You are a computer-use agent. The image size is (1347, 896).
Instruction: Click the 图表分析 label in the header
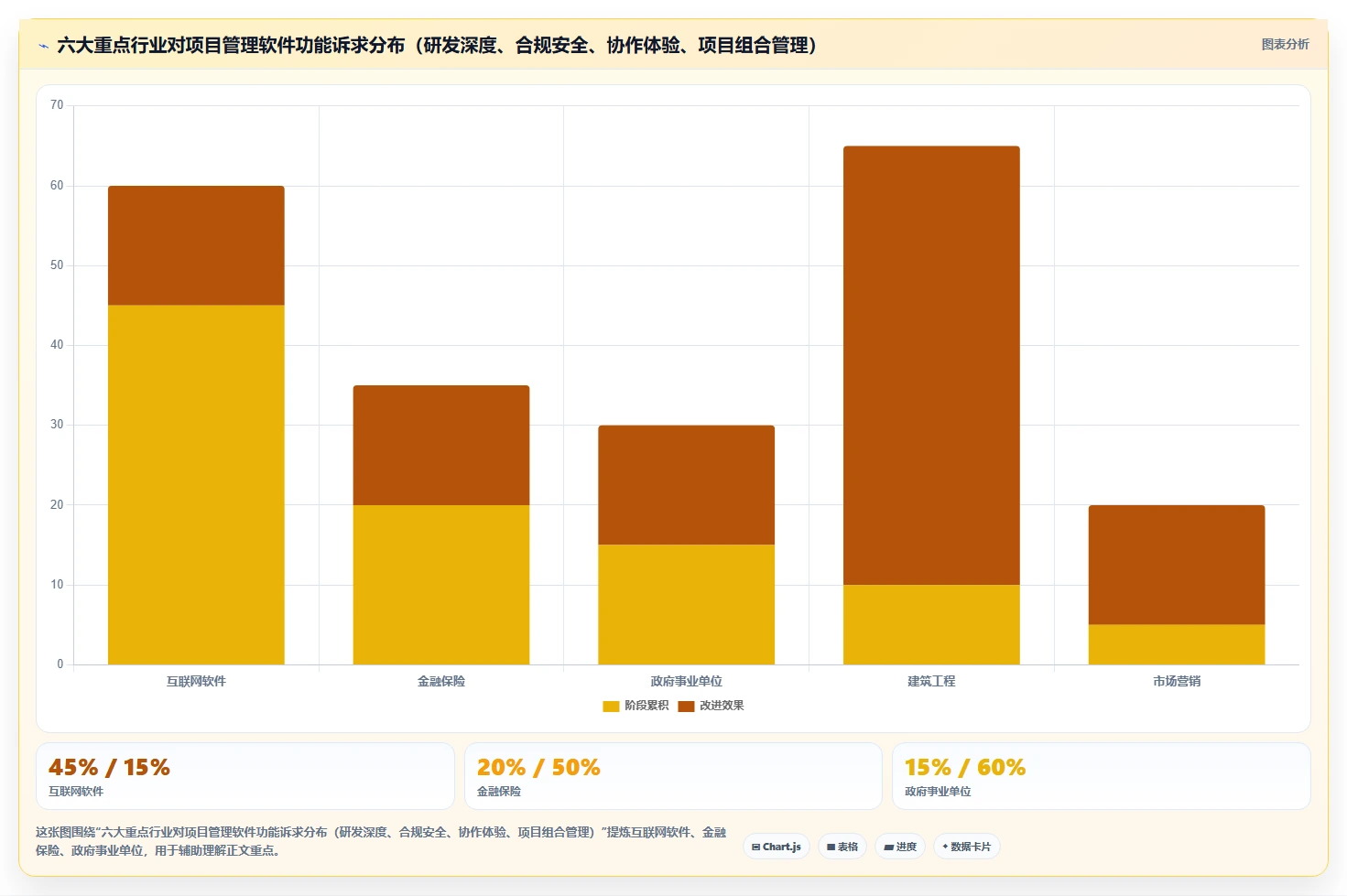pos(1285,44)
